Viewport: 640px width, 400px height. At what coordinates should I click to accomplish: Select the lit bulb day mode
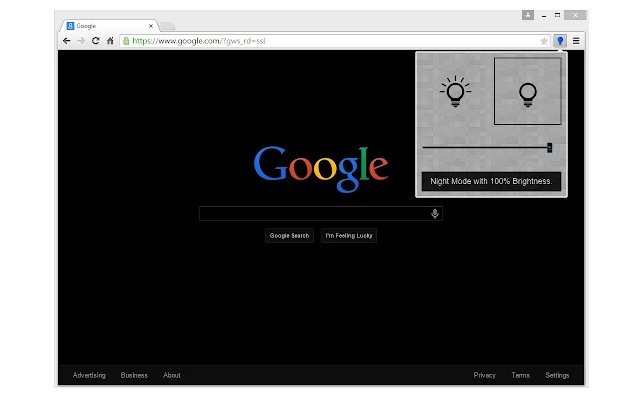[455, 91]
